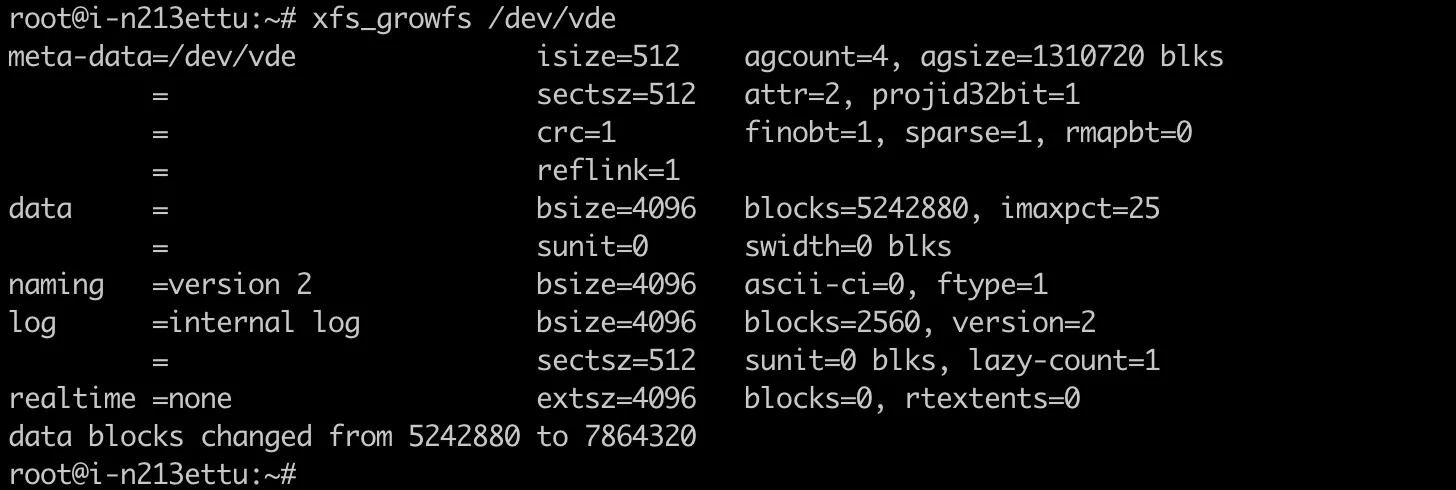Click the rmapbt=0 text
The width and height of the screenshot is (1456, 490).
coord(1128,133)
